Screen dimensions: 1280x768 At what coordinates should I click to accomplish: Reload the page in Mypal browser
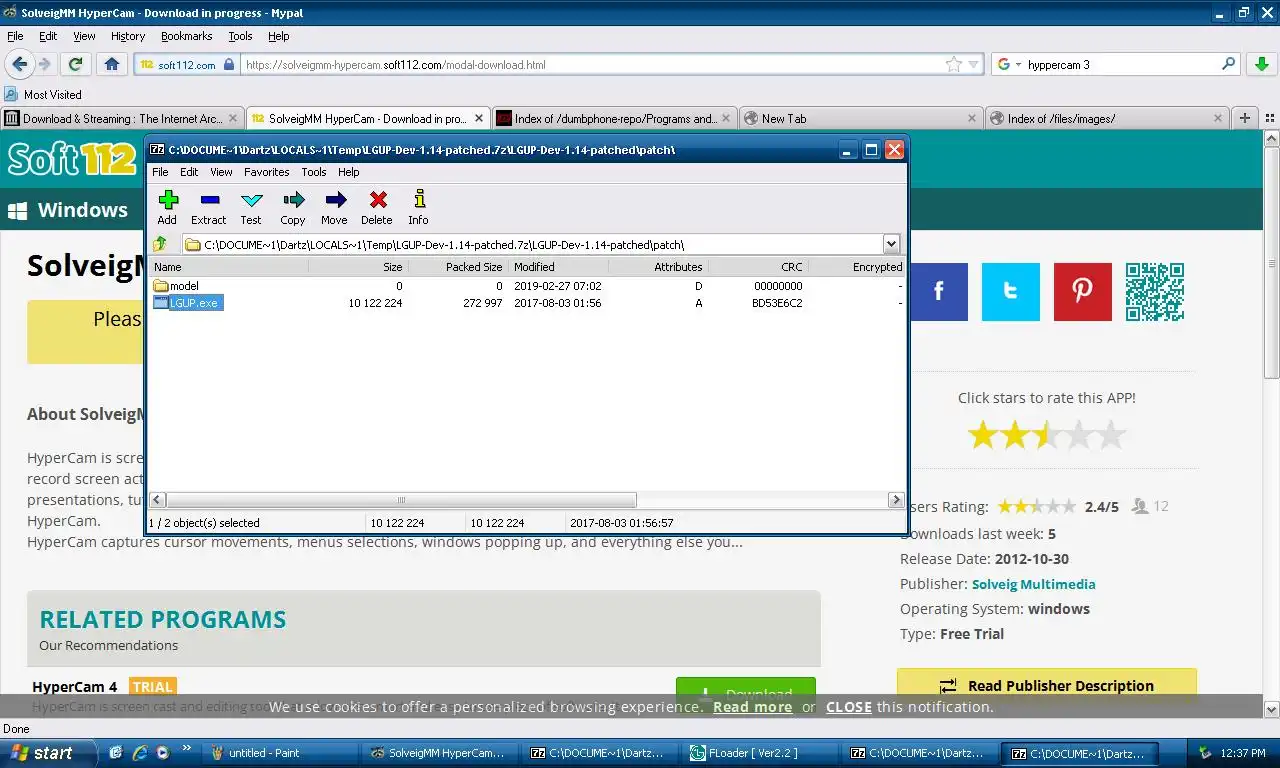tap(75, 64)
